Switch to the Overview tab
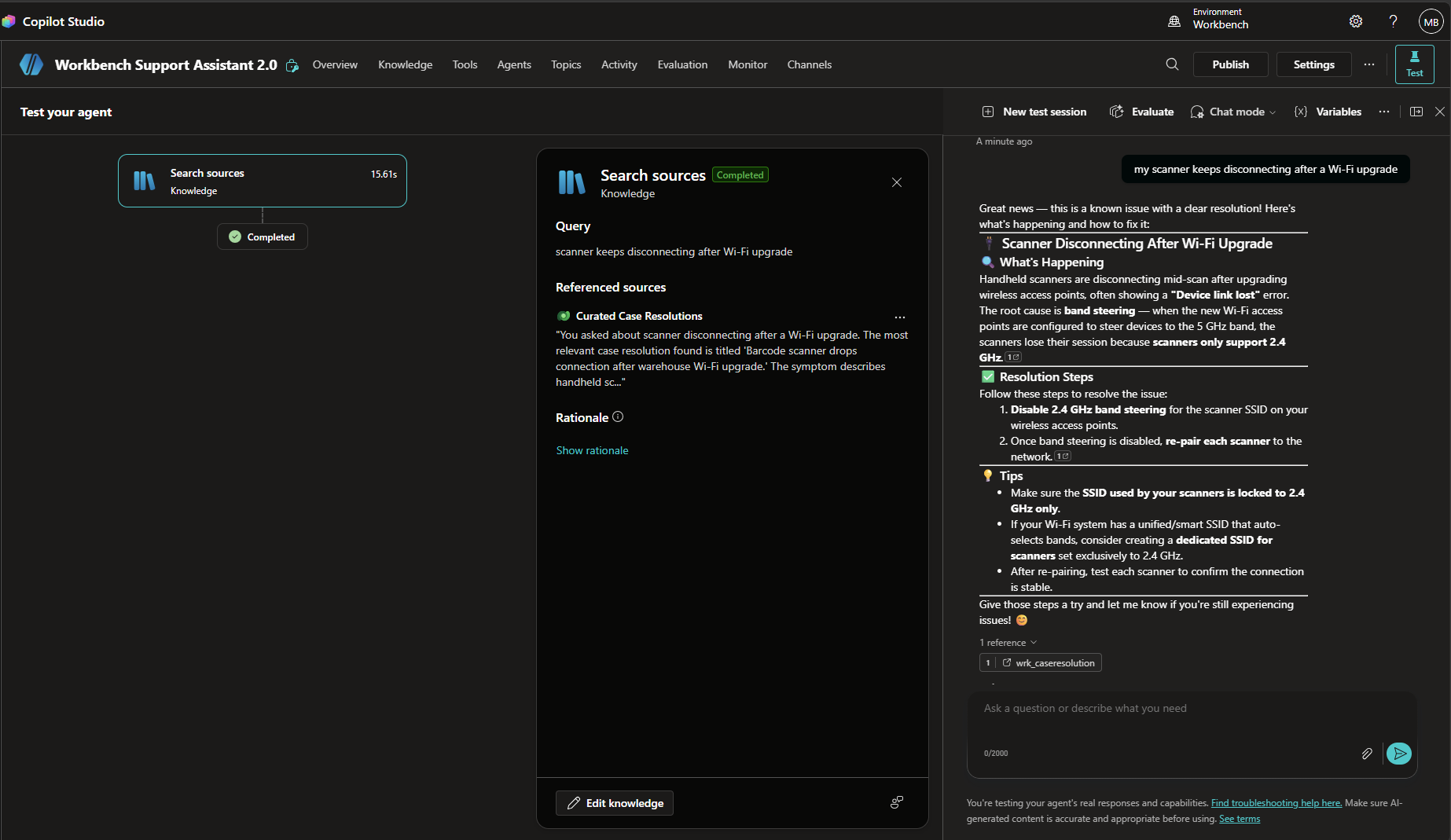This screenshot has width=1451, height=840. 335,64
